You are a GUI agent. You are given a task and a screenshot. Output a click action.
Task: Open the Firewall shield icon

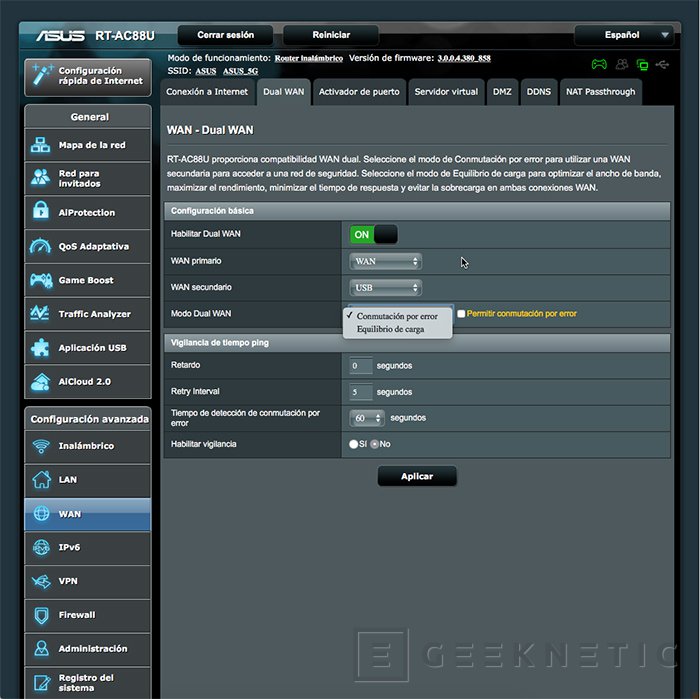(x=42, y=615)
